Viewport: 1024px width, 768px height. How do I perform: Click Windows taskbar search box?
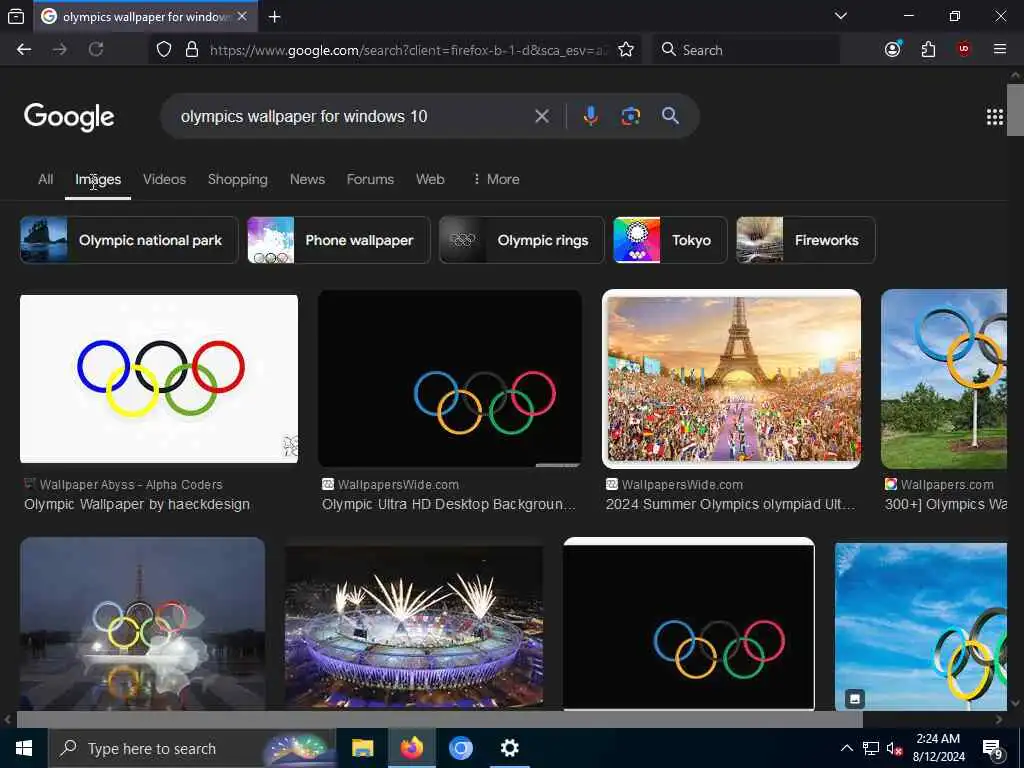pyautogui.click(x=193, y=748)
